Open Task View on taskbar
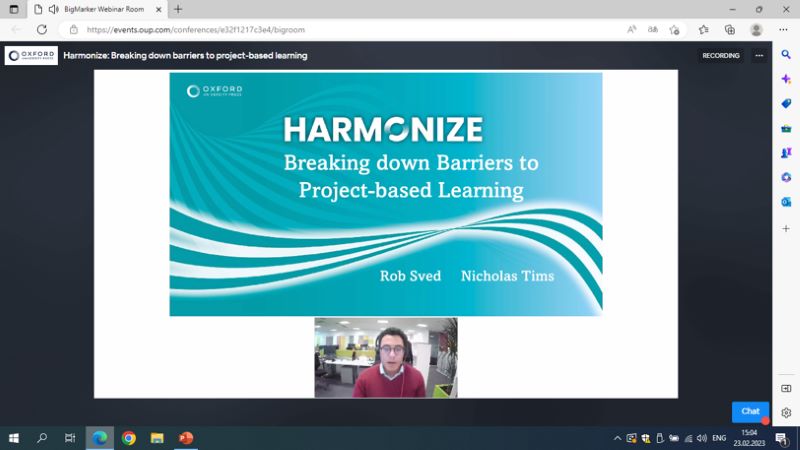 (x=70, y=438)
